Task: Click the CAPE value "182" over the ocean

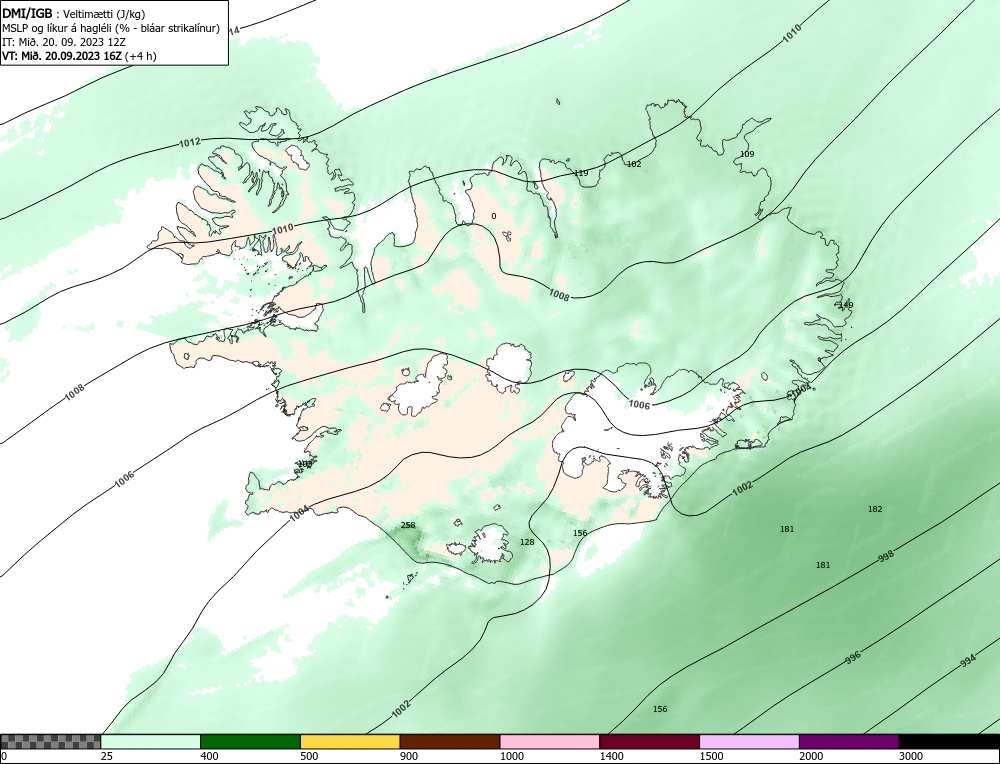Action: point(875,509)
